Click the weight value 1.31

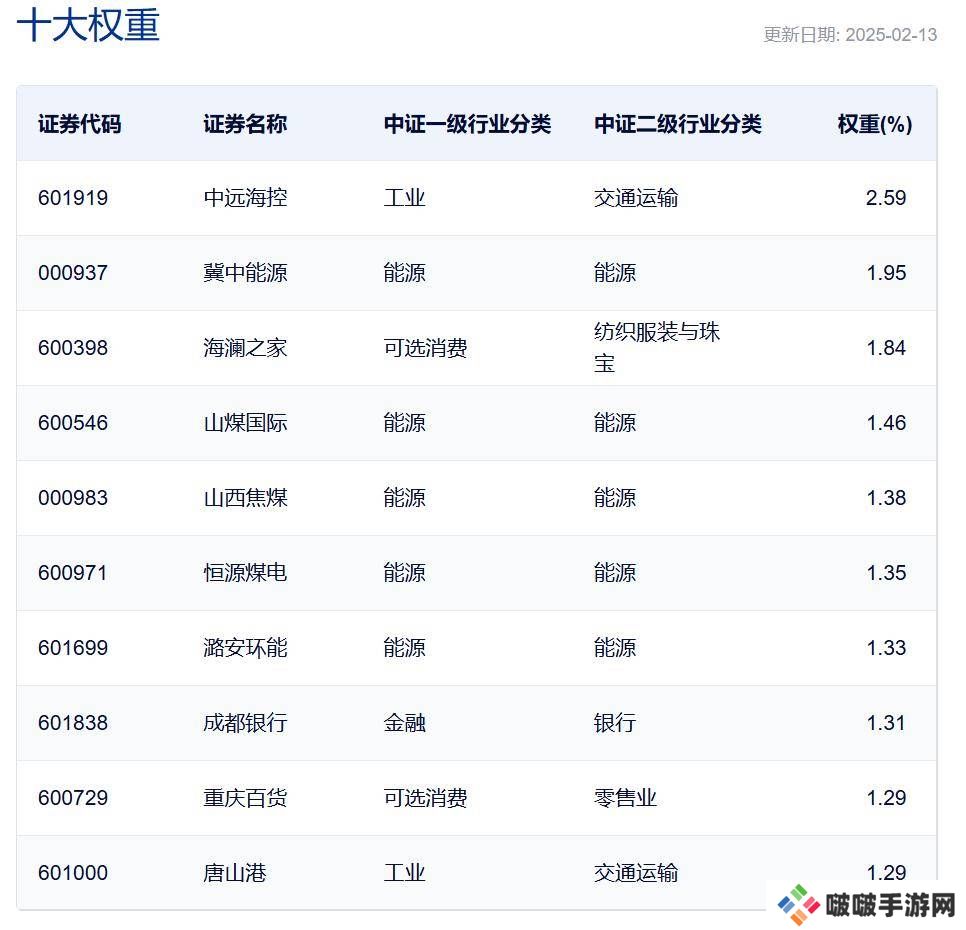tap(886, 724)
